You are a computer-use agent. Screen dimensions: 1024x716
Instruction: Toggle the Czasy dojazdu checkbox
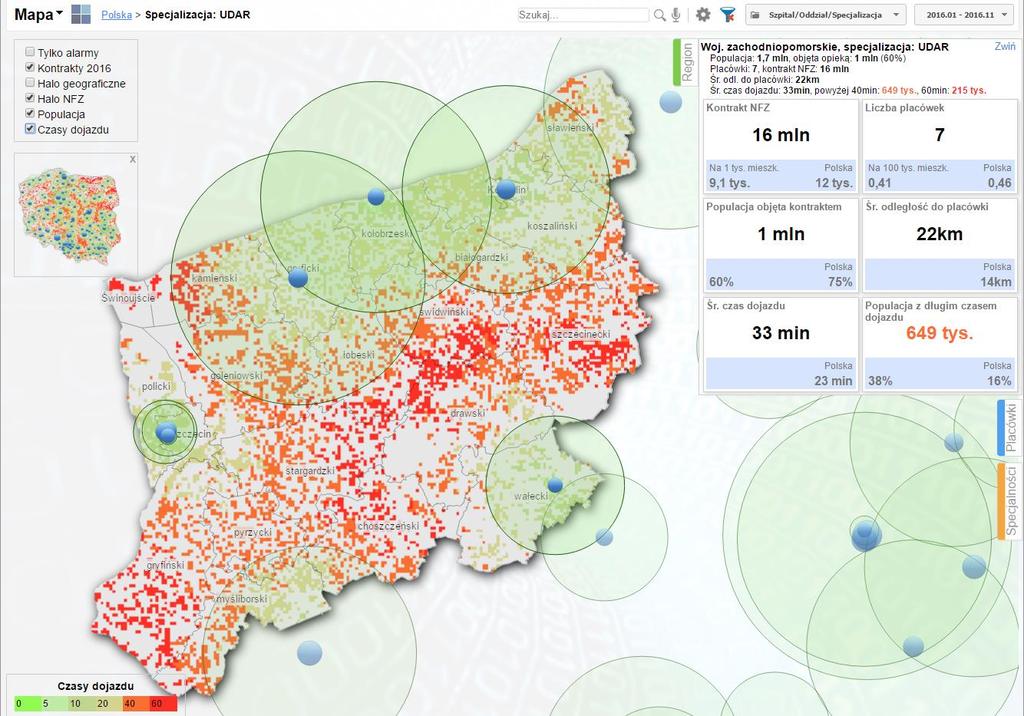coord(30,129)
